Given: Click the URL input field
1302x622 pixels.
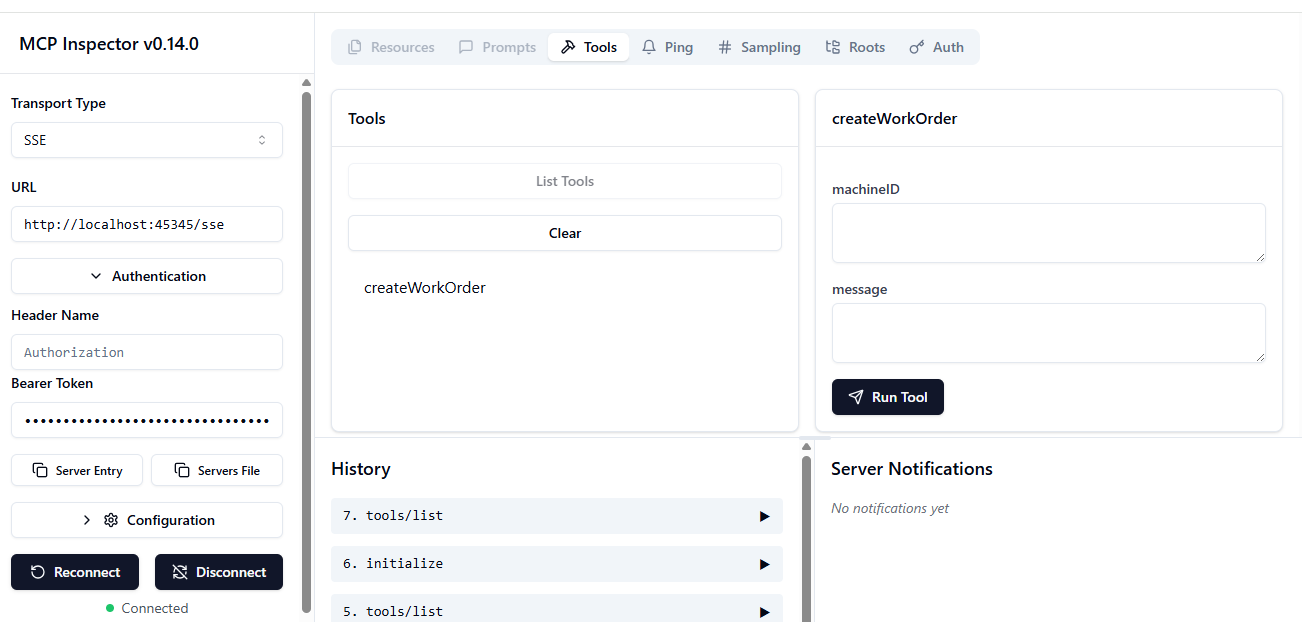Looking at the screenshot, I should click(x=147, y=224).
